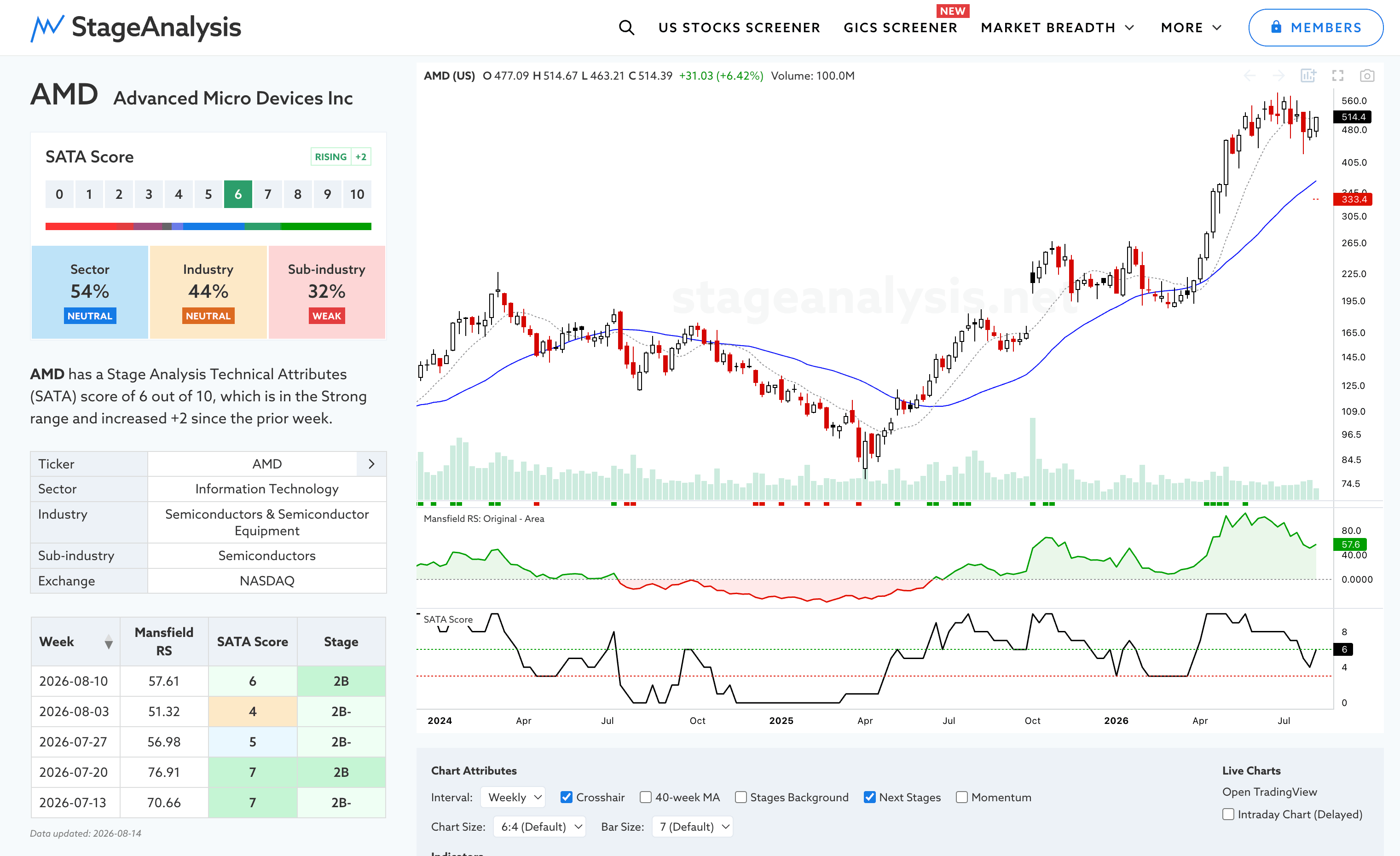Uncheck the Next Stages checkbox
Image resolution: width=1400 pixels, height=856 pixels.
coord(869,797)
